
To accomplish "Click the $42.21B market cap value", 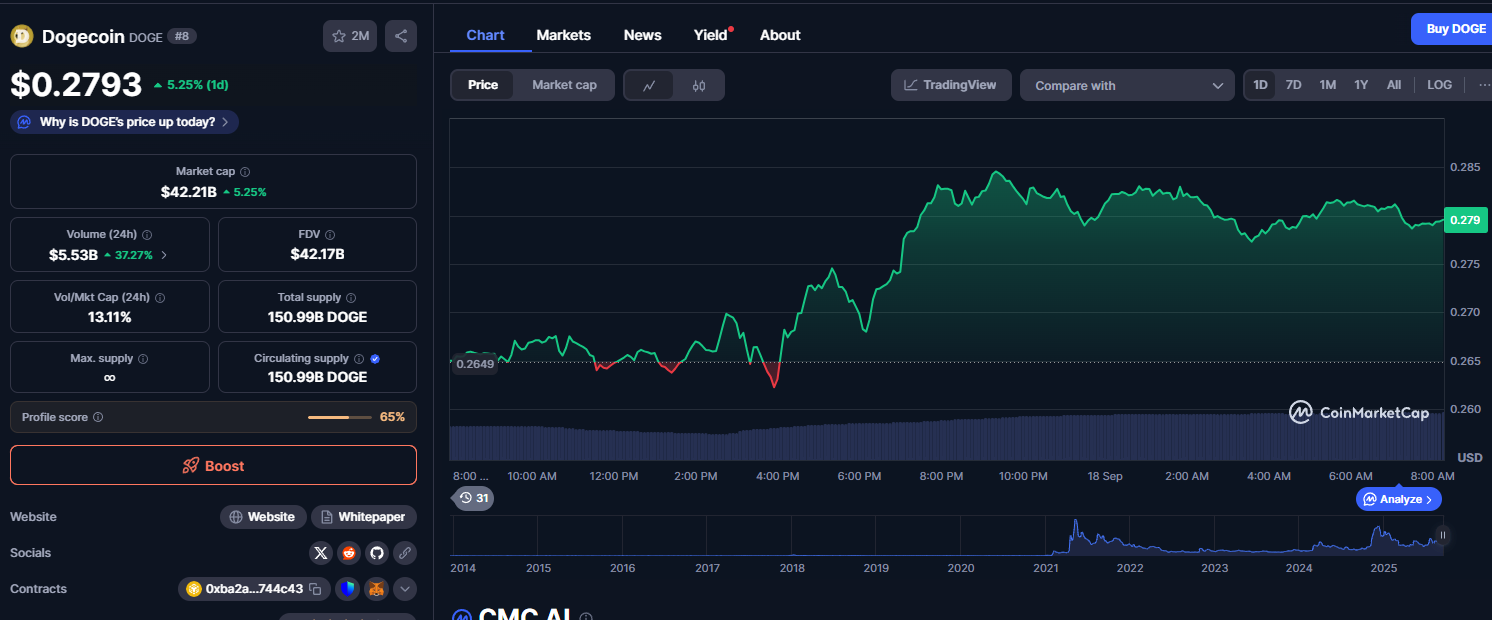I will [188, 191].
